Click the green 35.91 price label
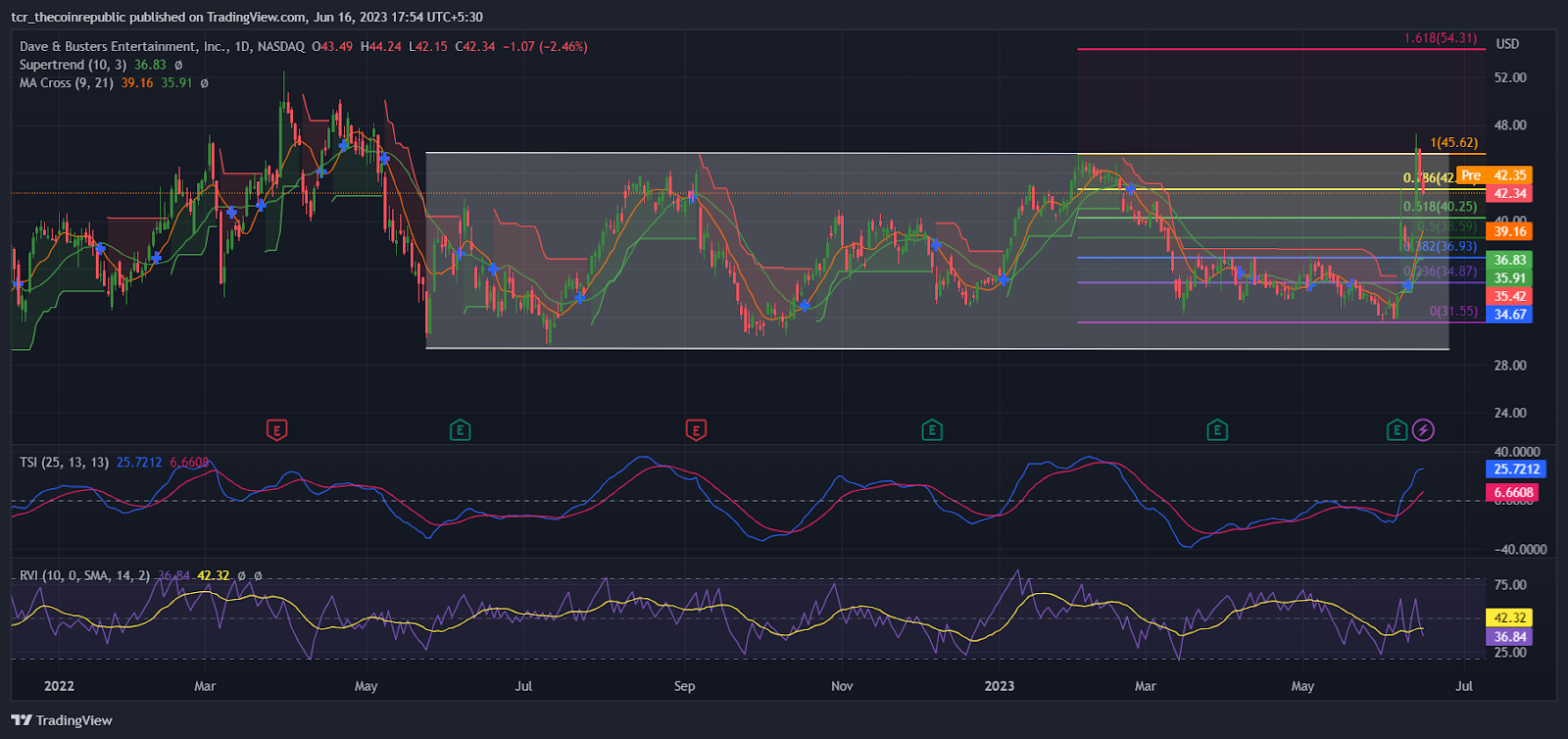This screenshot has height=739, width=1568. coord(1509,278)
